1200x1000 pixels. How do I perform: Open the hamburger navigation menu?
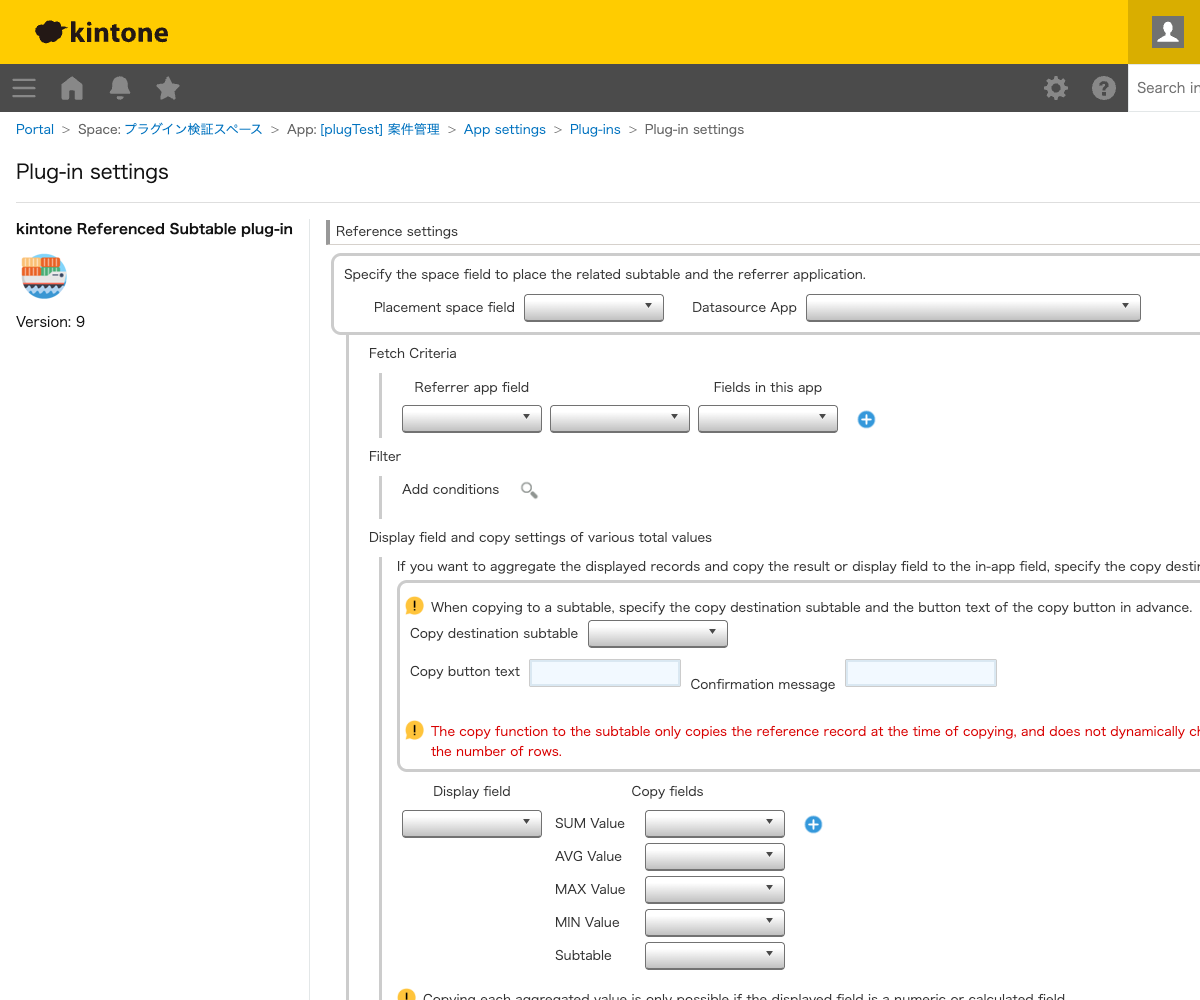(x=24, y=88)
